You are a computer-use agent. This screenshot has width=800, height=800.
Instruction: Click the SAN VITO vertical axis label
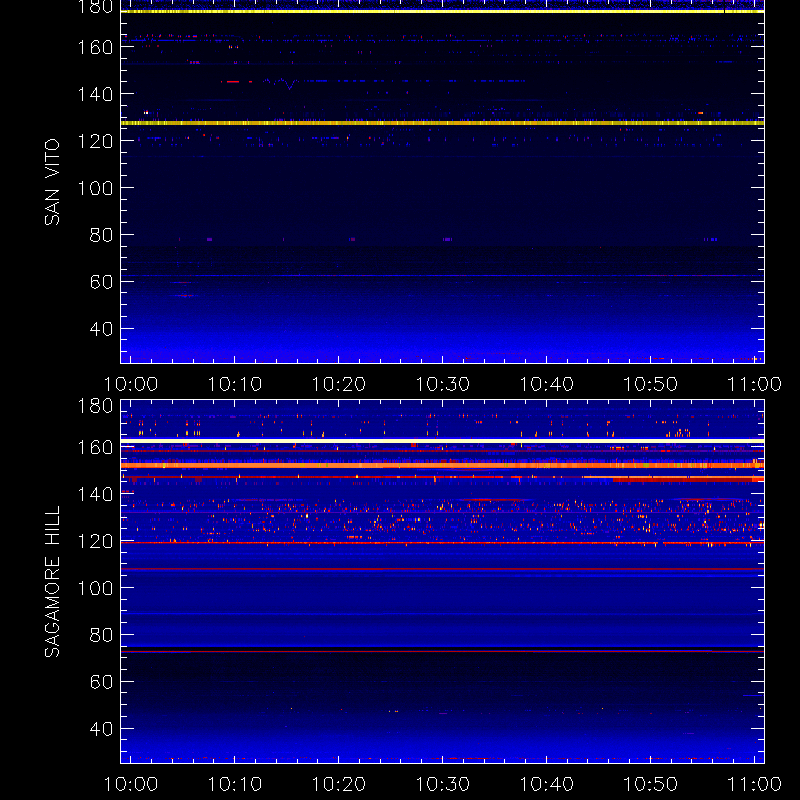[x=52, y=182]
